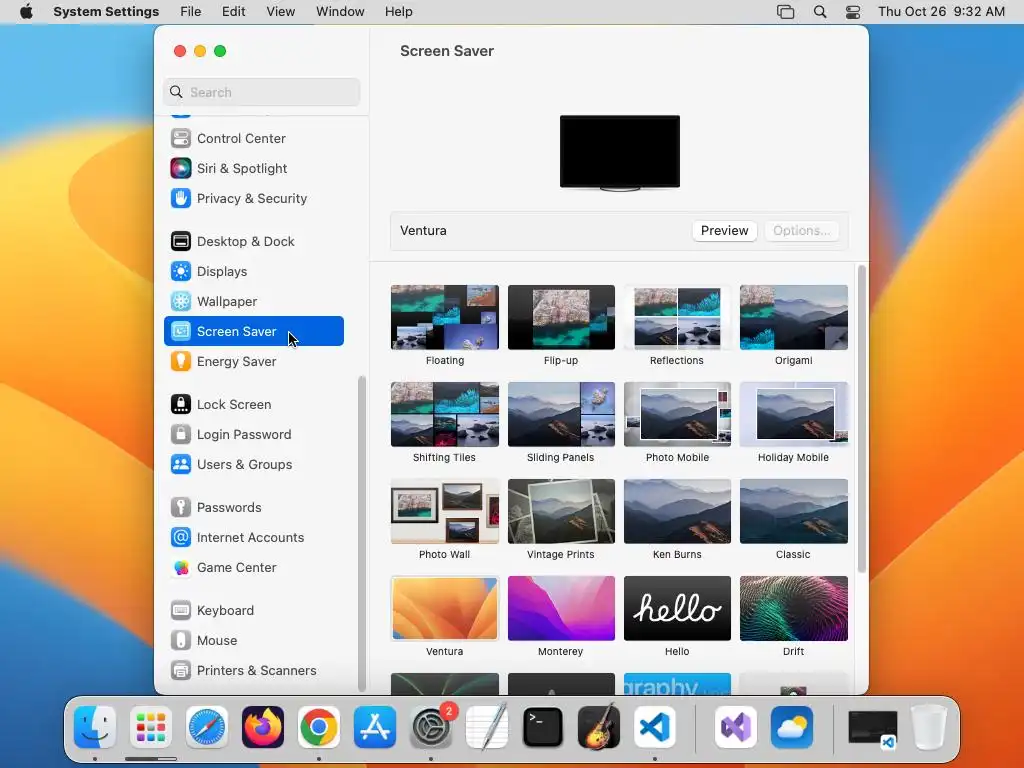Select the Drift screen saver
The image size is (1024, 768).
(793, 609)
